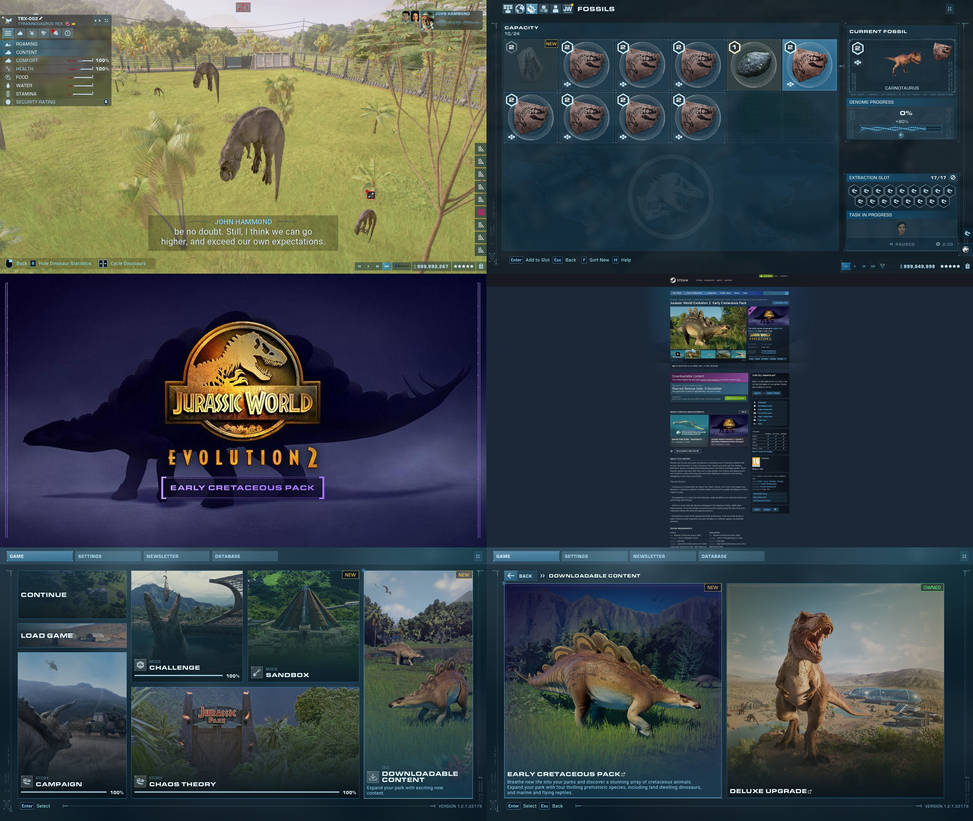Image resolution: width=973 pixels, height=821 pixels.
Task: Open the Downloadable Content tile in the main menu
Action: point(418,684)
